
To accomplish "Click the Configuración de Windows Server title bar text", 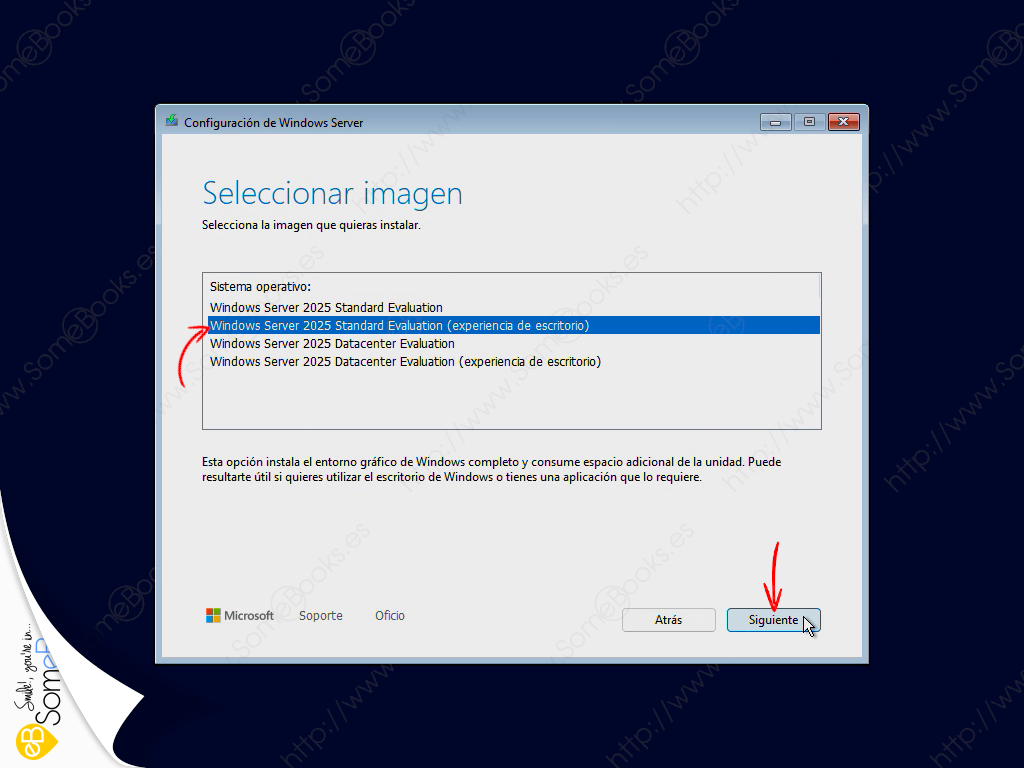I will click(274, 123).
